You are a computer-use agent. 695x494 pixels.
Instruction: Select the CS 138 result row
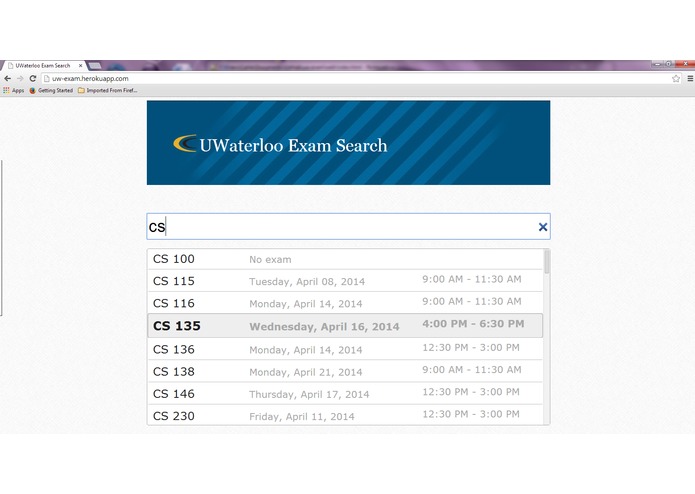(x=345, y=371)
